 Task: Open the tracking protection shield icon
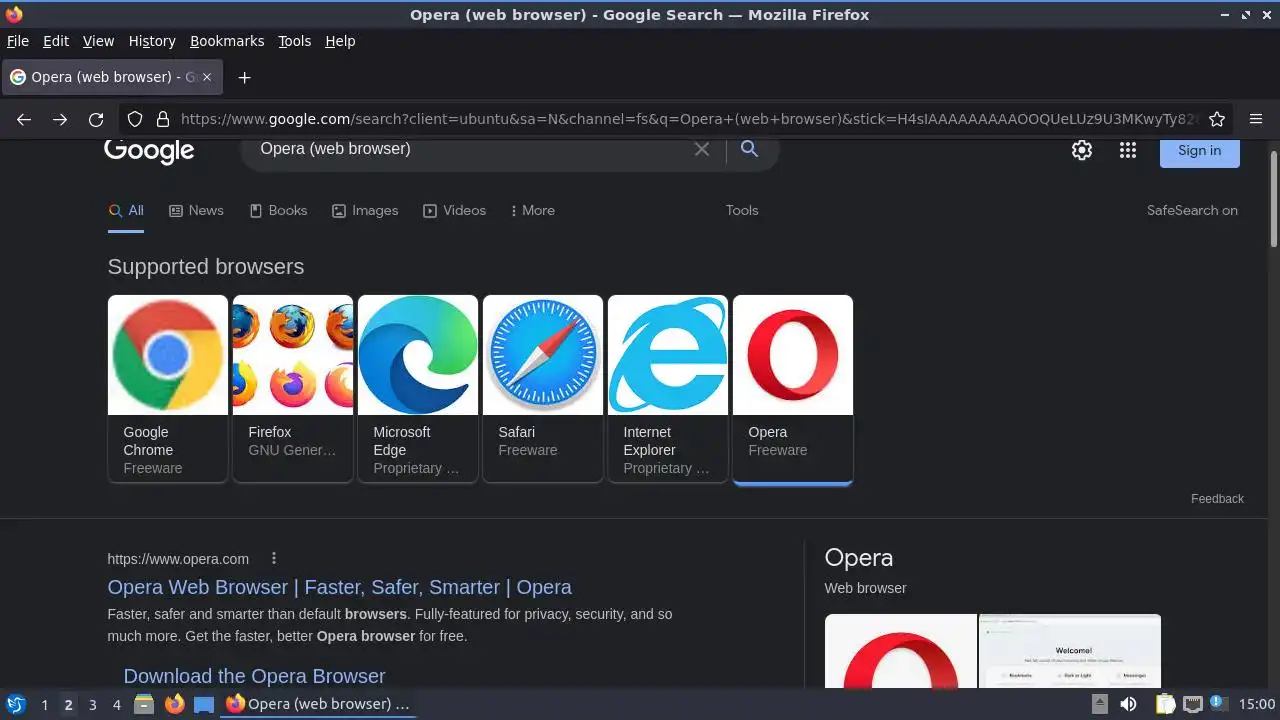pyautogui.click(x=135, y=119)
